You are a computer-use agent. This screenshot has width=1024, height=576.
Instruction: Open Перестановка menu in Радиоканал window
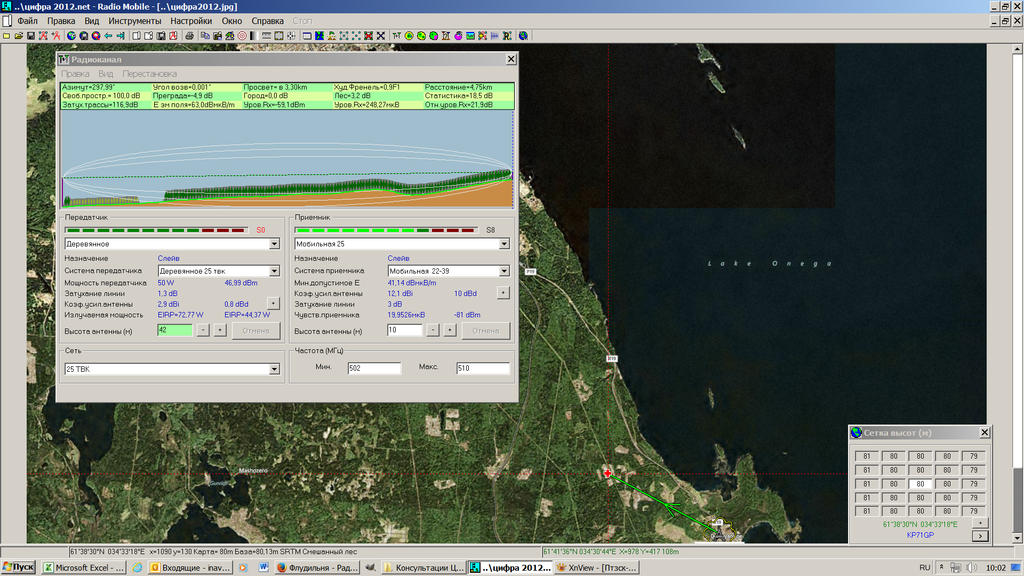(150, 74)
